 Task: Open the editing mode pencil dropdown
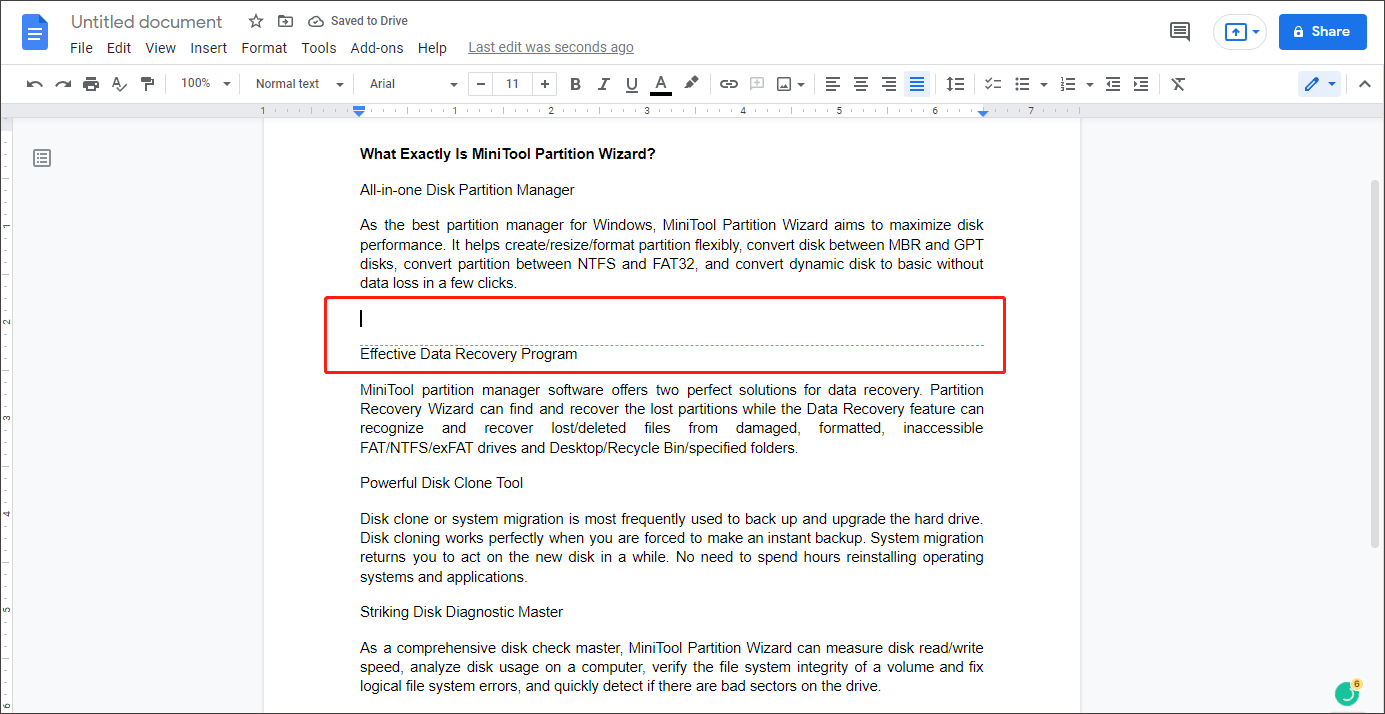pos(1320,84)
